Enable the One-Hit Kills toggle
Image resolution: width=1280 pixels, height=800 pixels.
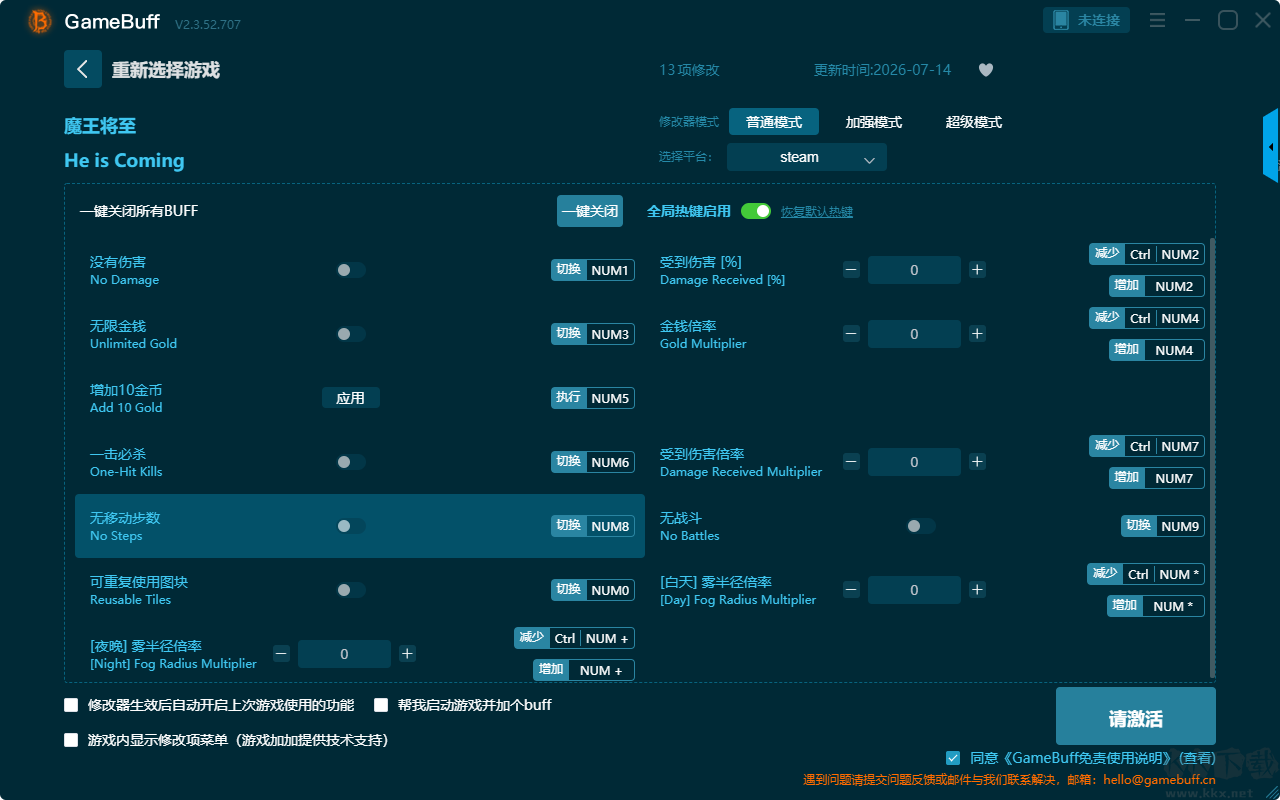[x=350, y=462]
